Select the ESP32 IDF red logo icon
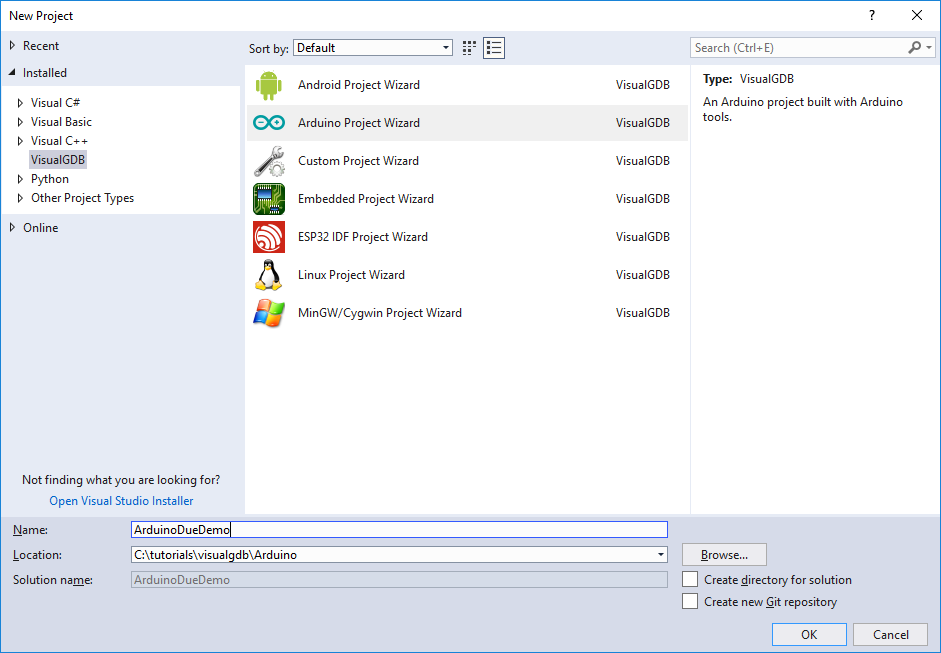Viewport: 941px width, 653px height. (268, 237)
